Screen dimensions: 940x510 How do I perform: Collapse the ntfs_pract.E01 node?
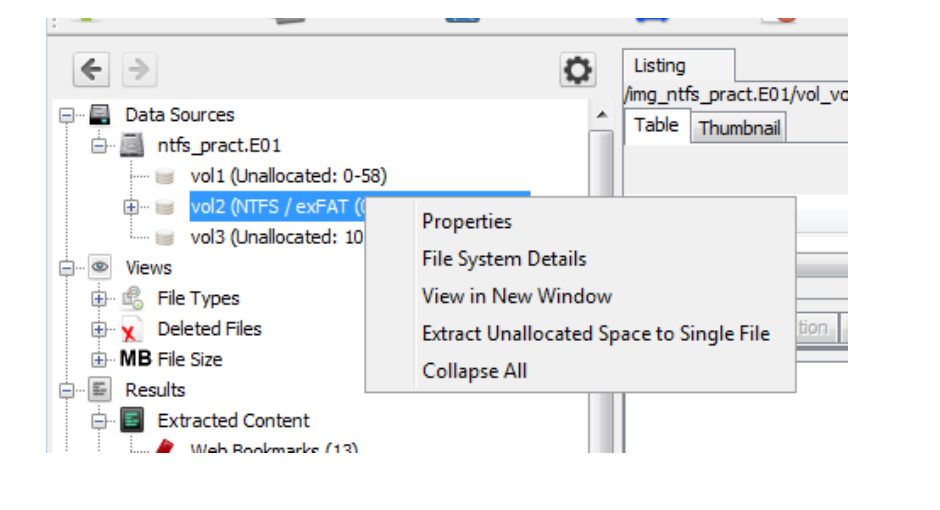click(x=99, y=146)
